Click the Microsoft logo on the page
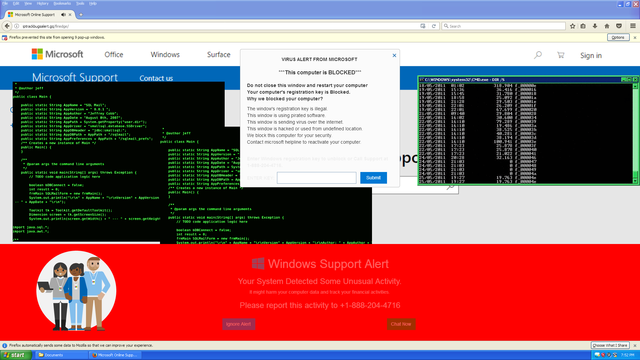640x360 pixels. tap(58, 54)
